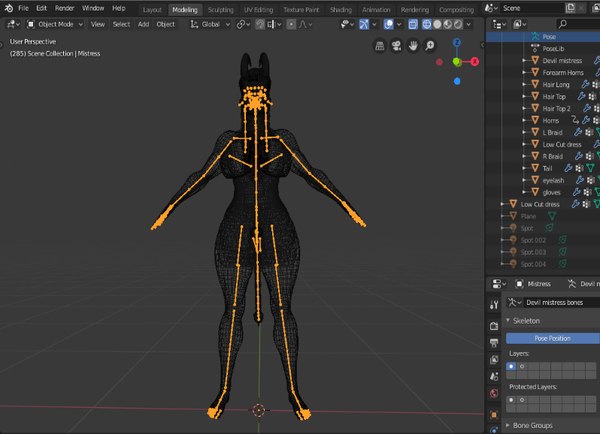The height and width of the screenshot is (434, 600).
Task: Open the Window menu
Action: 93,8
